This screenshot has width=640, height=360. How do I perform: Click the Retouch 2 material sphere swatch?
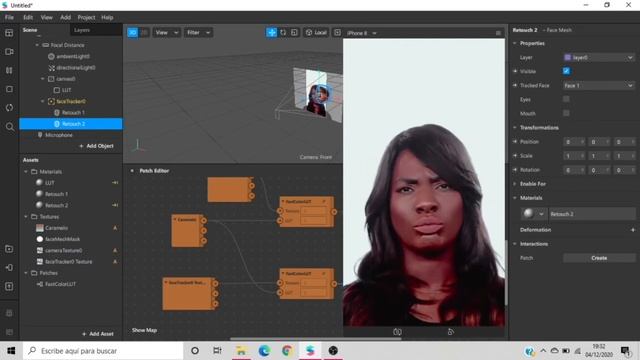528,213
